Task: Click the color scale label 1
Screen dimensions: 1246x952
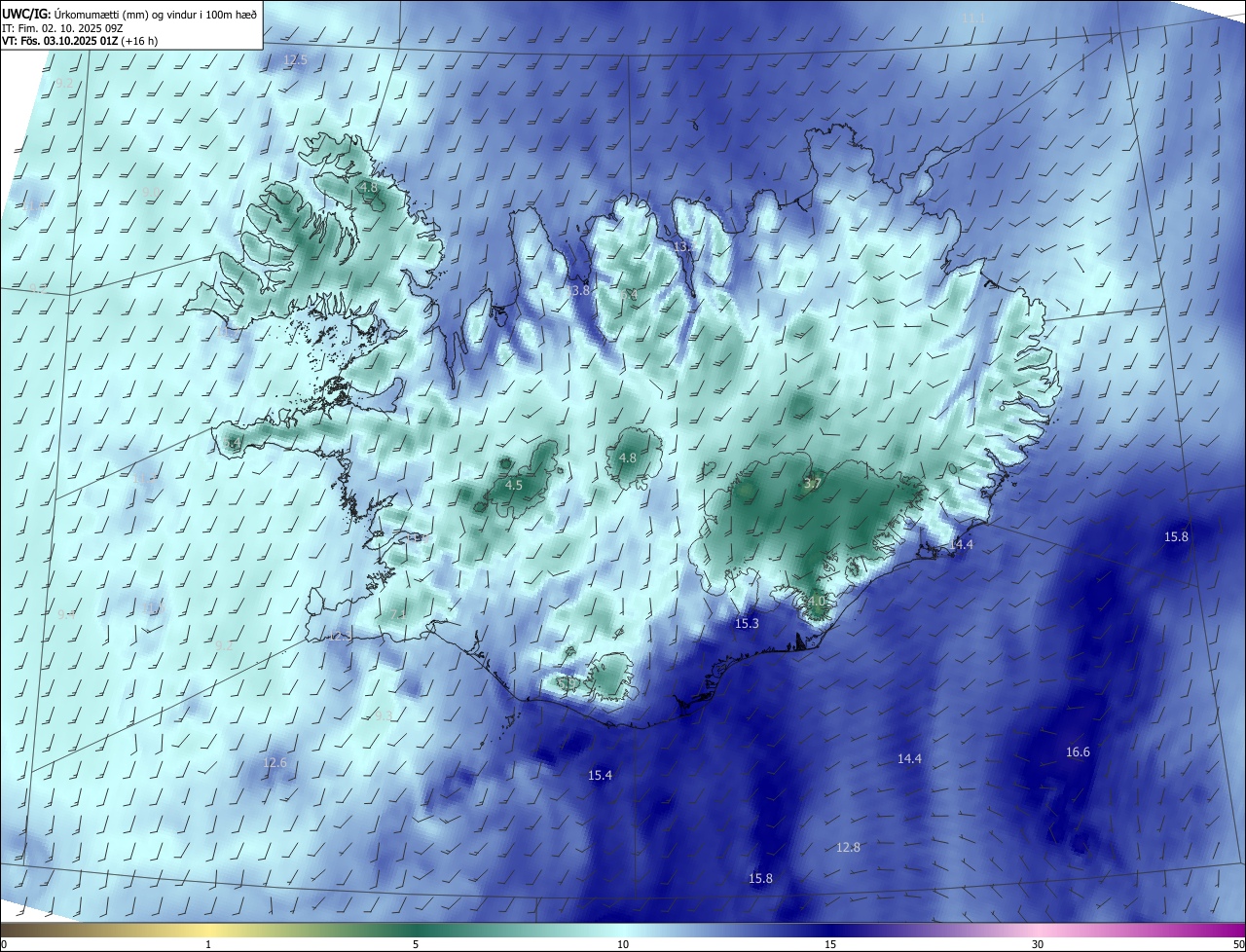Action: 208,944
